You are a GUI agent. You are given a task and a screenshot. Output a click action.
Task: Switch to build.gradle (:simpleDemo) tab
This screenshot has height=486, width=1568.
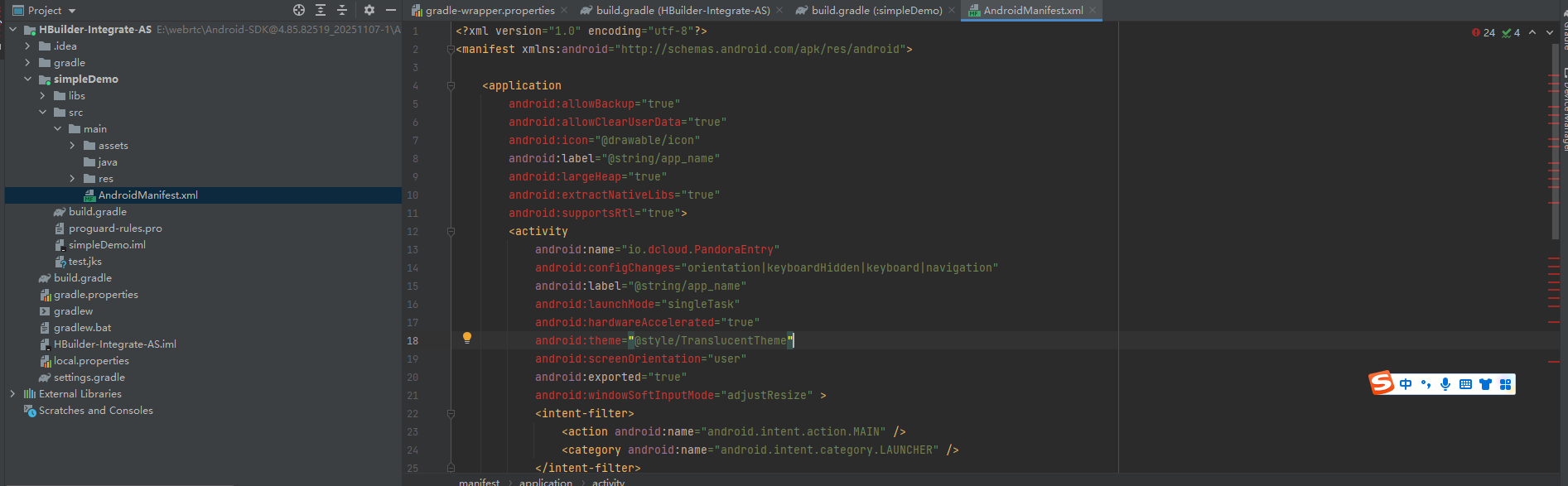876,11
